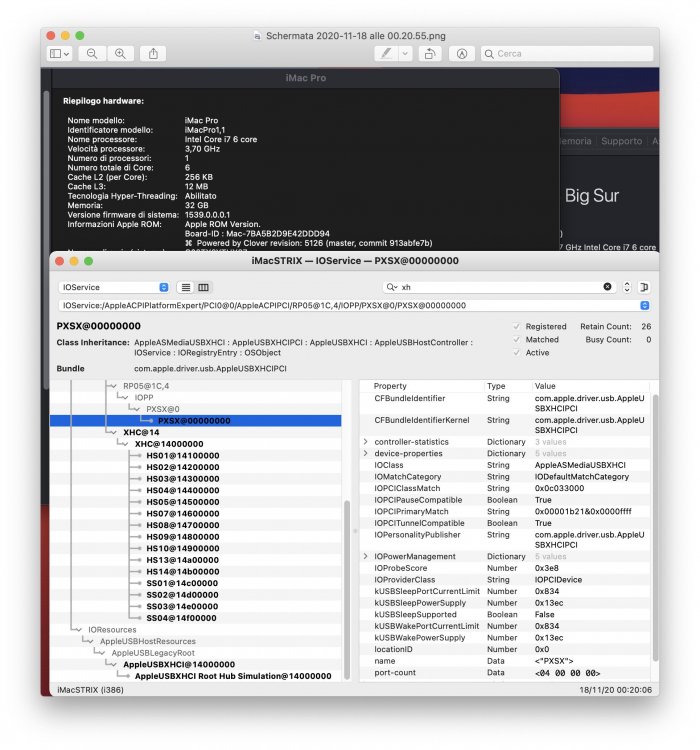Select the IOProbeScore property row
This screenshot has height=750, width=700.
coord(505,568)
